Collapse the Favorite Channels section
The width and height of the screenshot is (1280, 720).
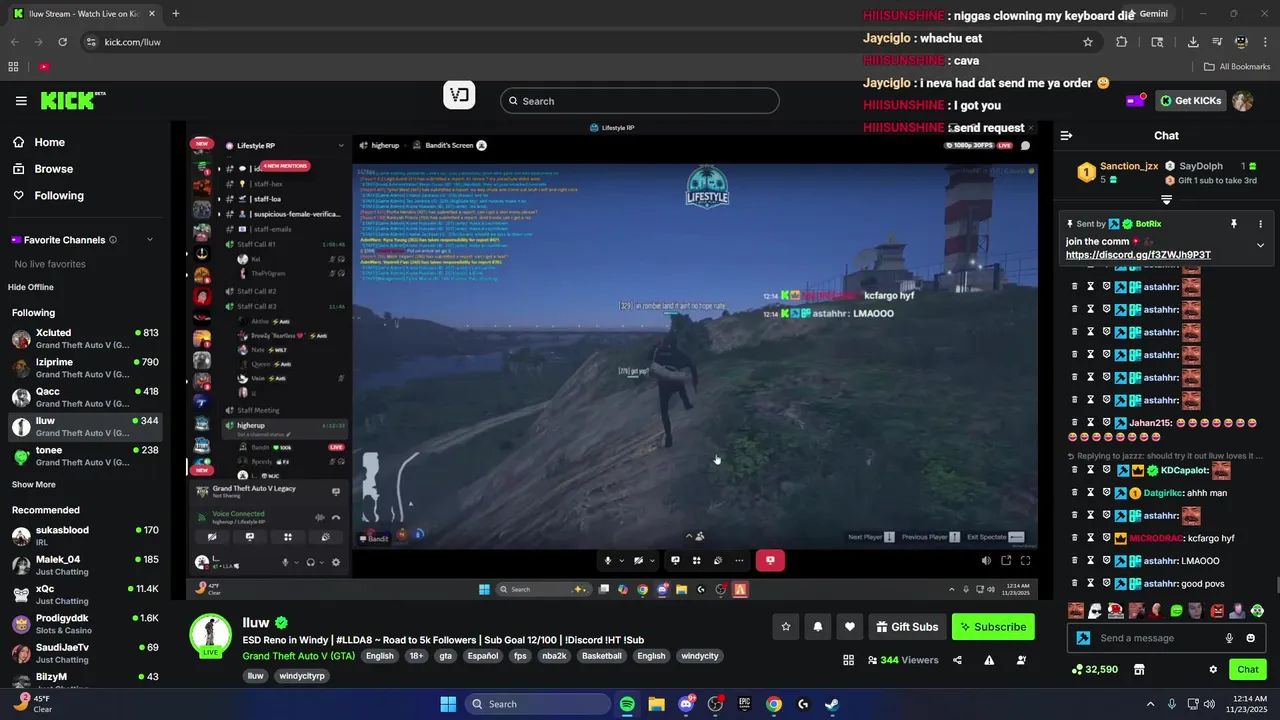pyautogui.click(x=150, y=240)
